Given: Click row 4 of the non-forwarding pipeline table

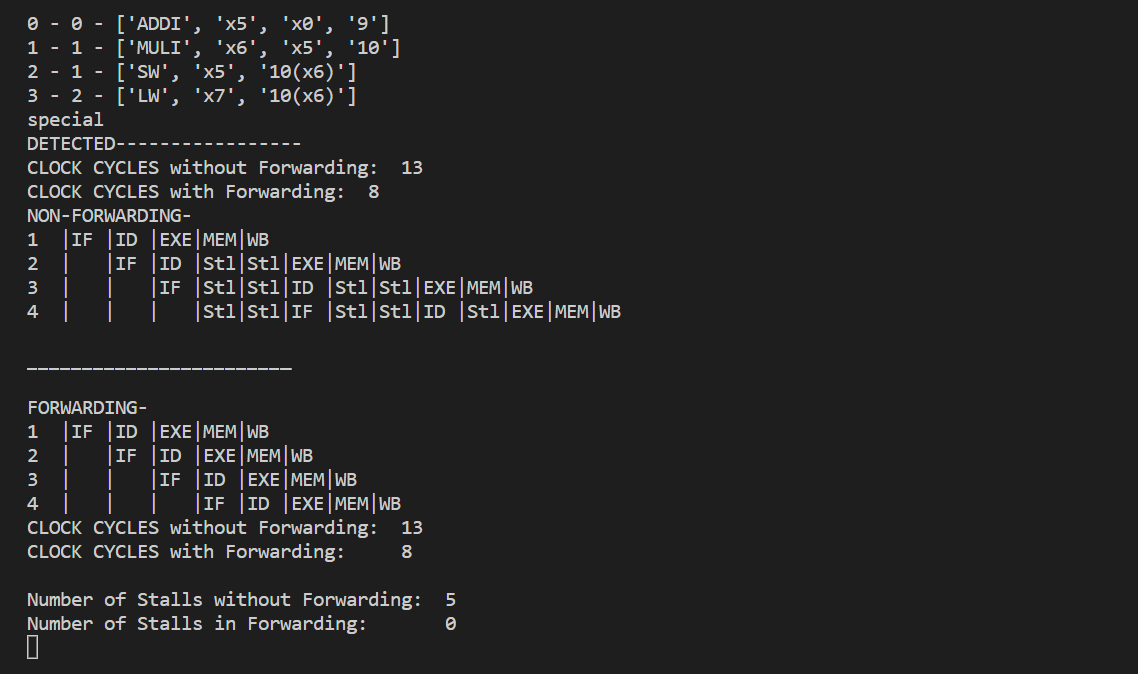Looking at the screenshot, I should (324, 312).
